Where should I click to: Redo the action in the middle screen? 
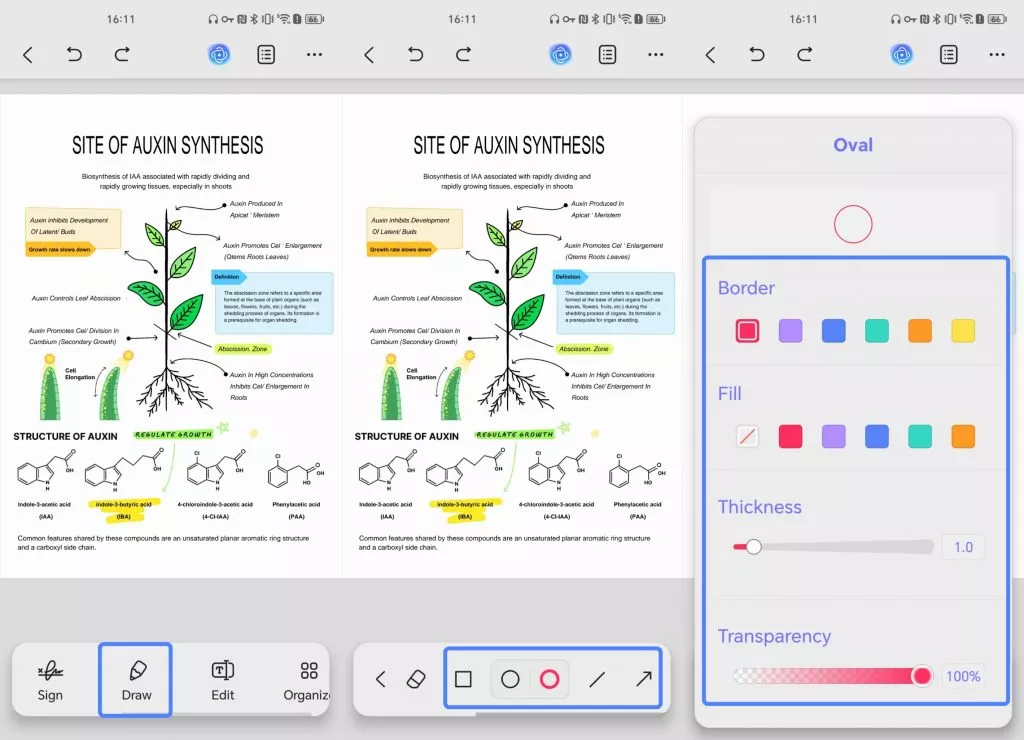point(464,54)
